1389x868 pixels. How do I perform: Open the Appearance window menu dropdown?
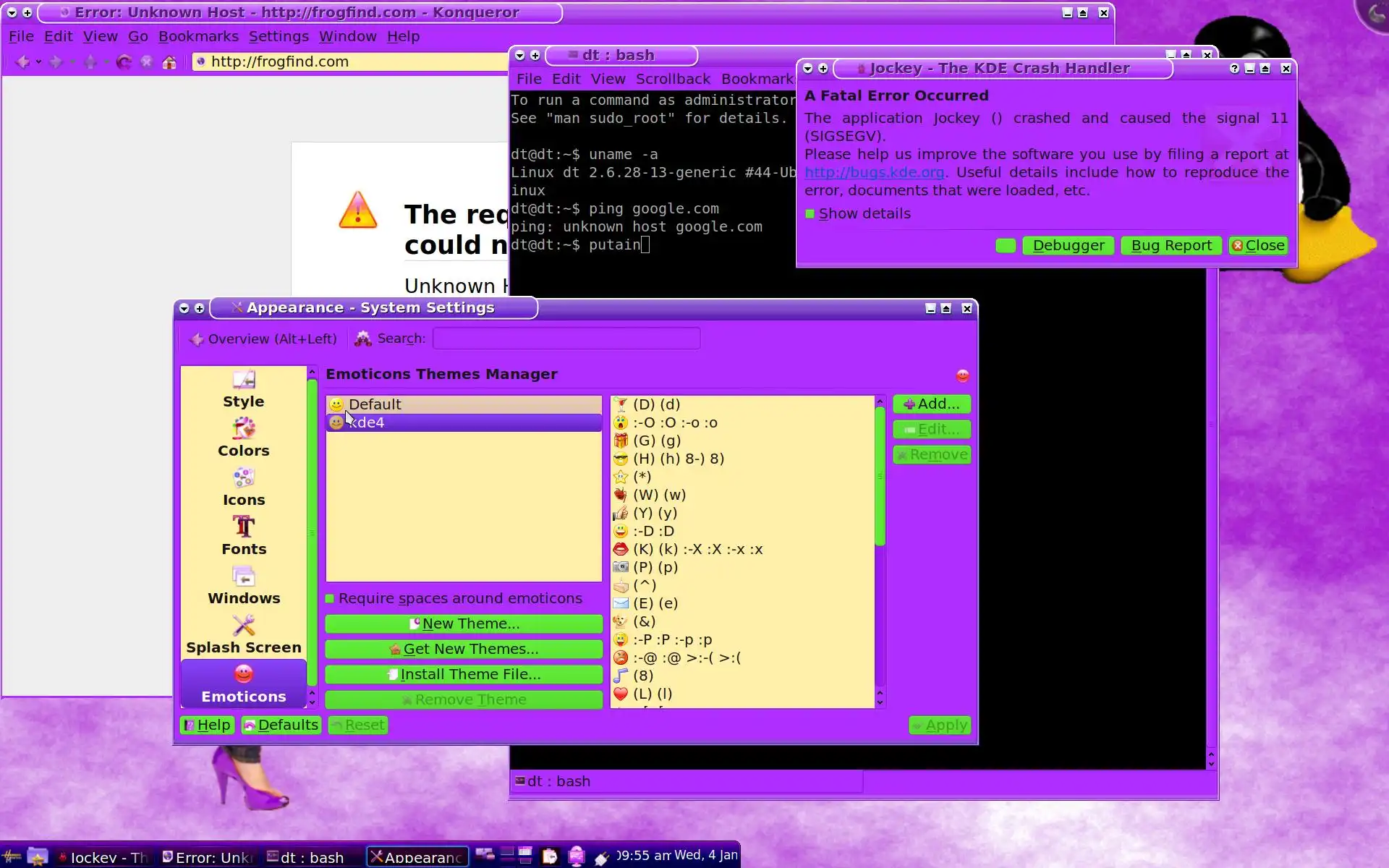[x=184, y=308]
